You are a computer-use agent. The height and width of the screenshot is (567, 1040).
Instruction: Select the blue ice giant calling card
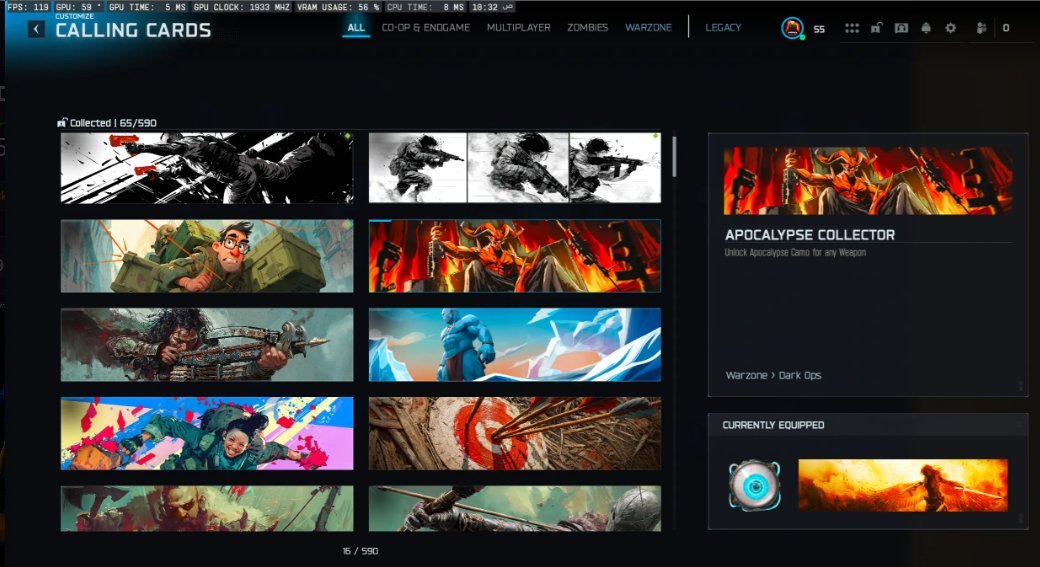pos(514,344)
